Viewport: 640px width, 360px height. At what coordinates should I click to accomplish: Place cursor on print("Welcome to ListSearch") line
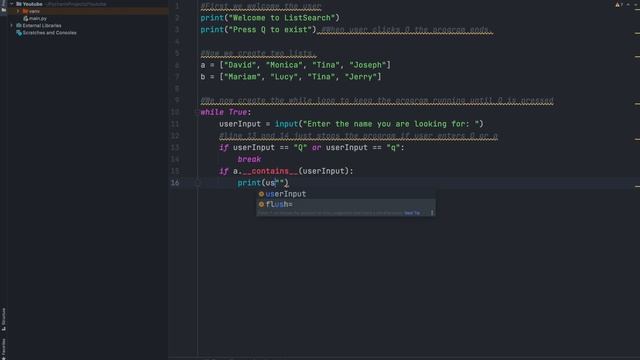point(270,18)
